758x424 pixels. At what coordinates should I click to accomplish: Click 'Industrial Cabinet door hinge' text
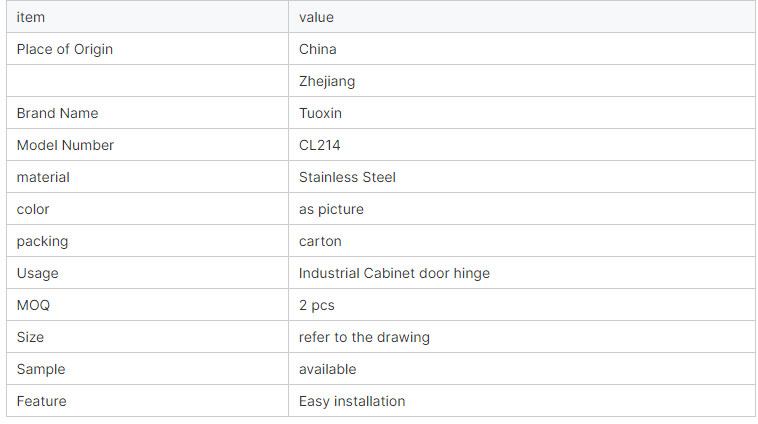click(x=394, y=273)
